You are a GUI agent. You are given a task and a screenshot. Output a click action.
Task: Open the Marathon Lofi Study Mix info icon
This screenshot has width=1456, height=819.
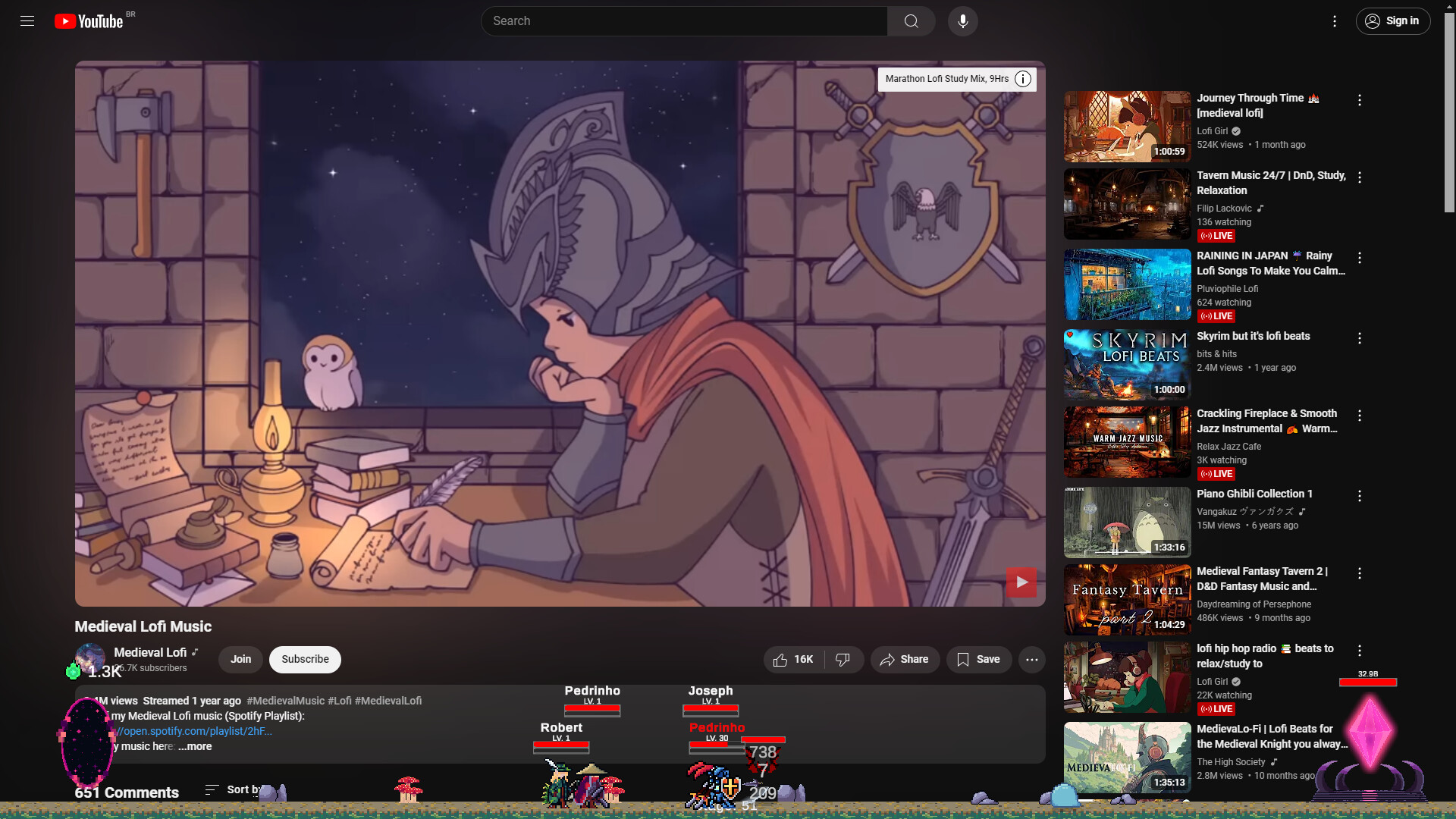[x=1022, y=79]
